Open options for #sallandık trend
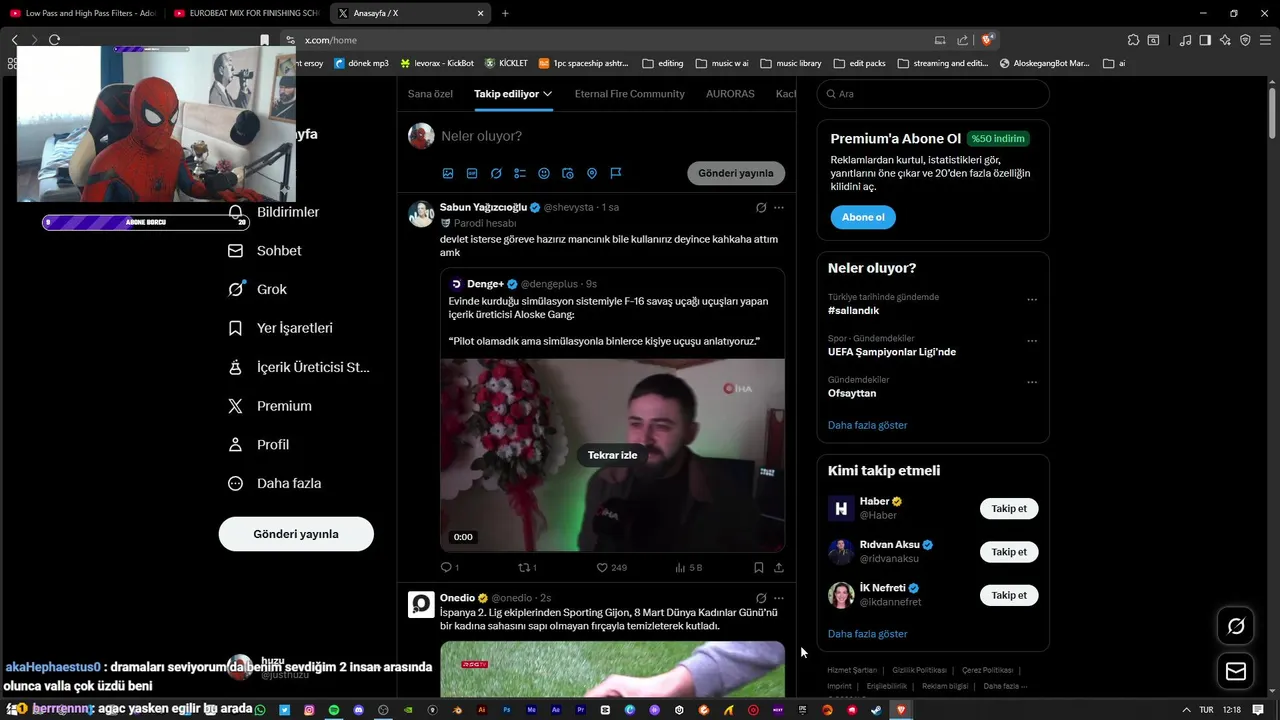The height and width of the screenshot is (720, 1280). (1032, 300)
